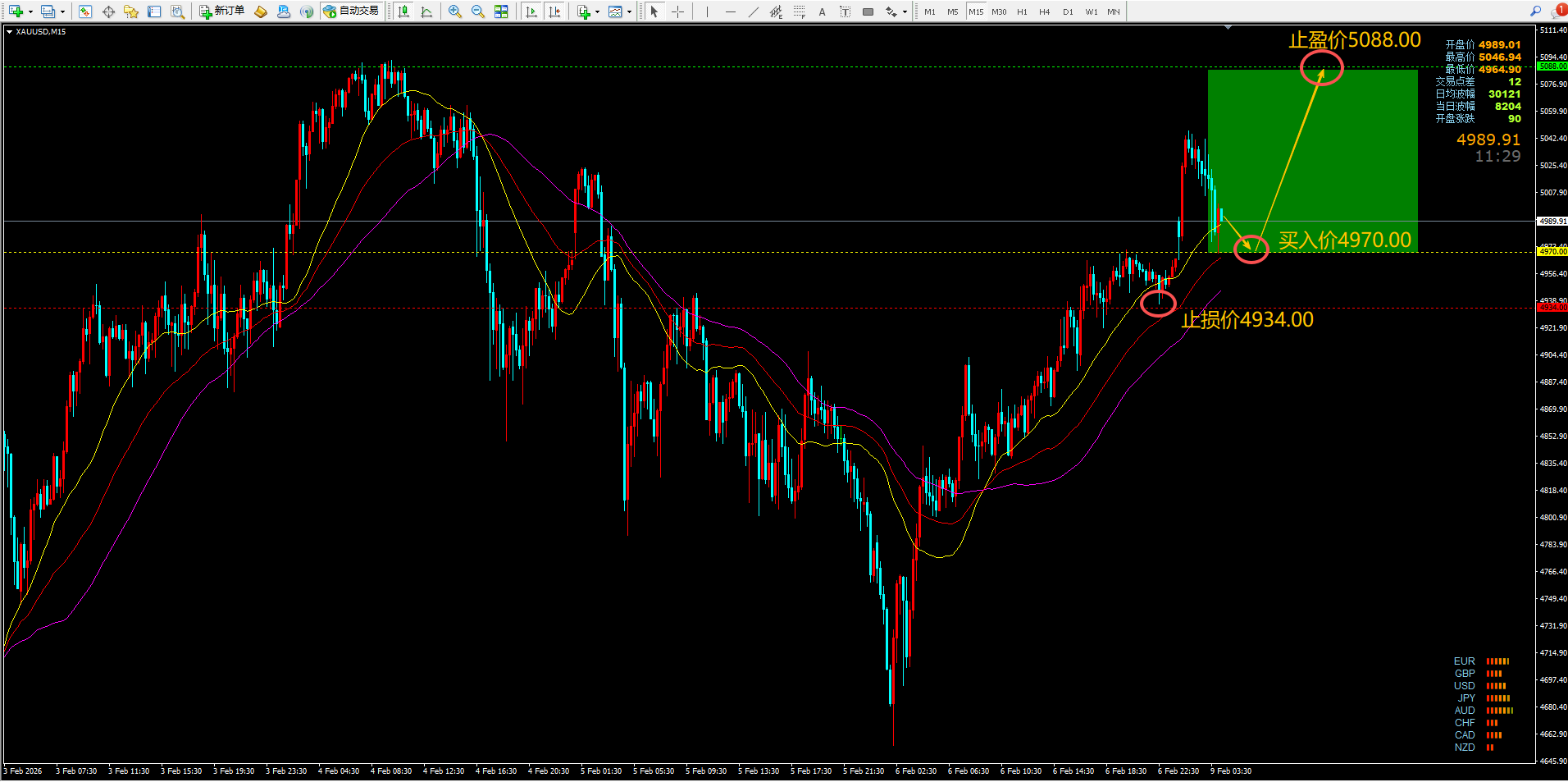Expand the new chart dropdown arrow

30,11
